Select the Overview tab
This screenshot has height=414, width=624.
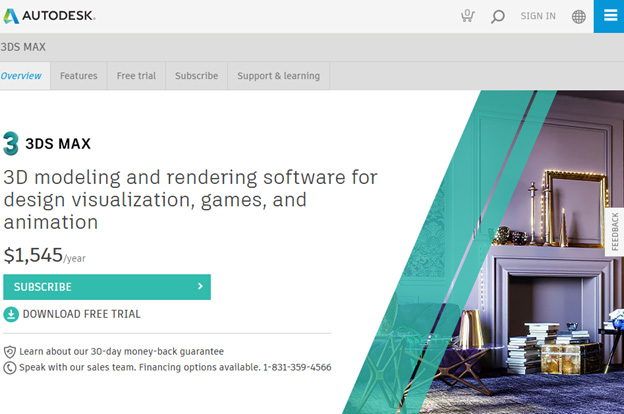click(24, 76)
